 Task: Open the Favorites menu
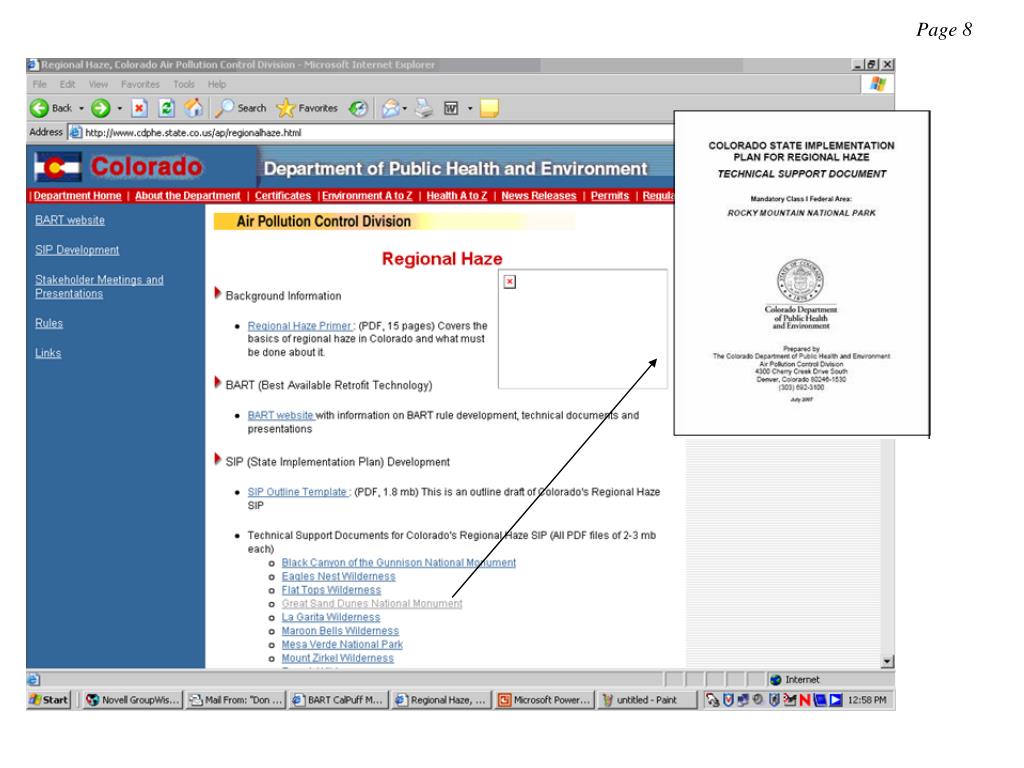pos(140,84)
